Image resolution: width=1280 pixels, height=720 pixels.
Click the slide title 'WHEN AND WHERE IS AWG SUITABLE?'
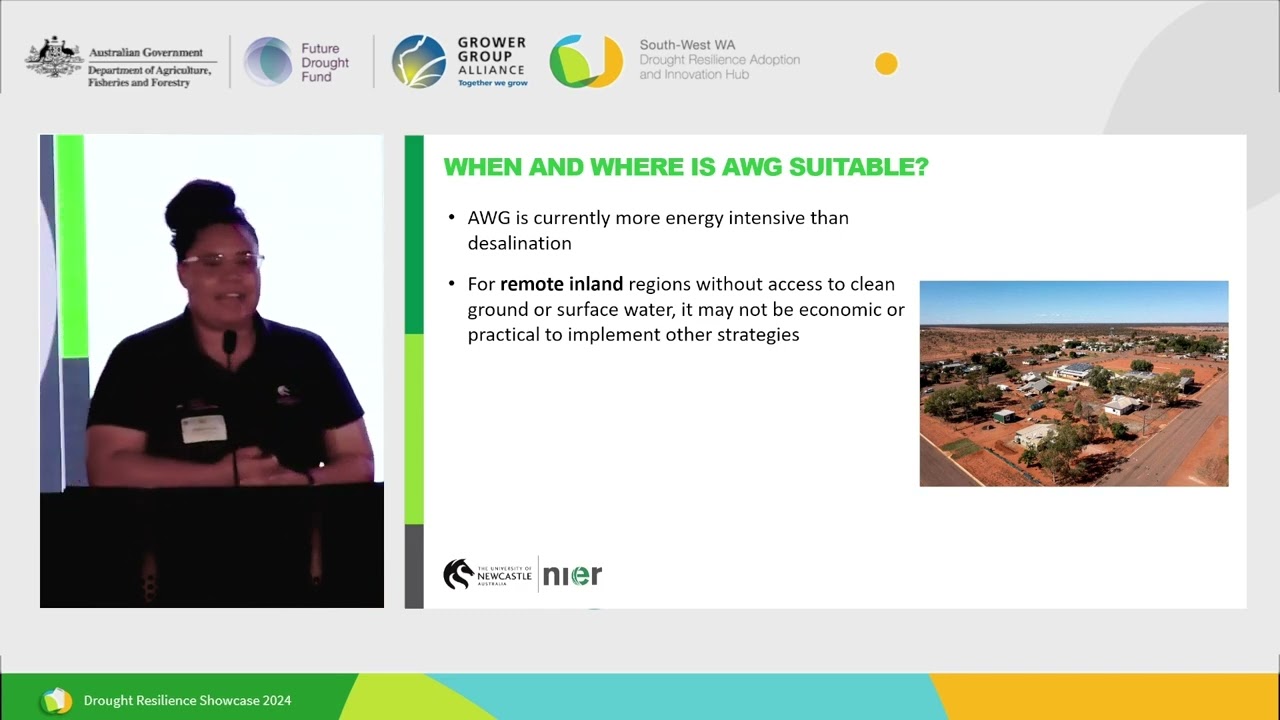[686, 167]
